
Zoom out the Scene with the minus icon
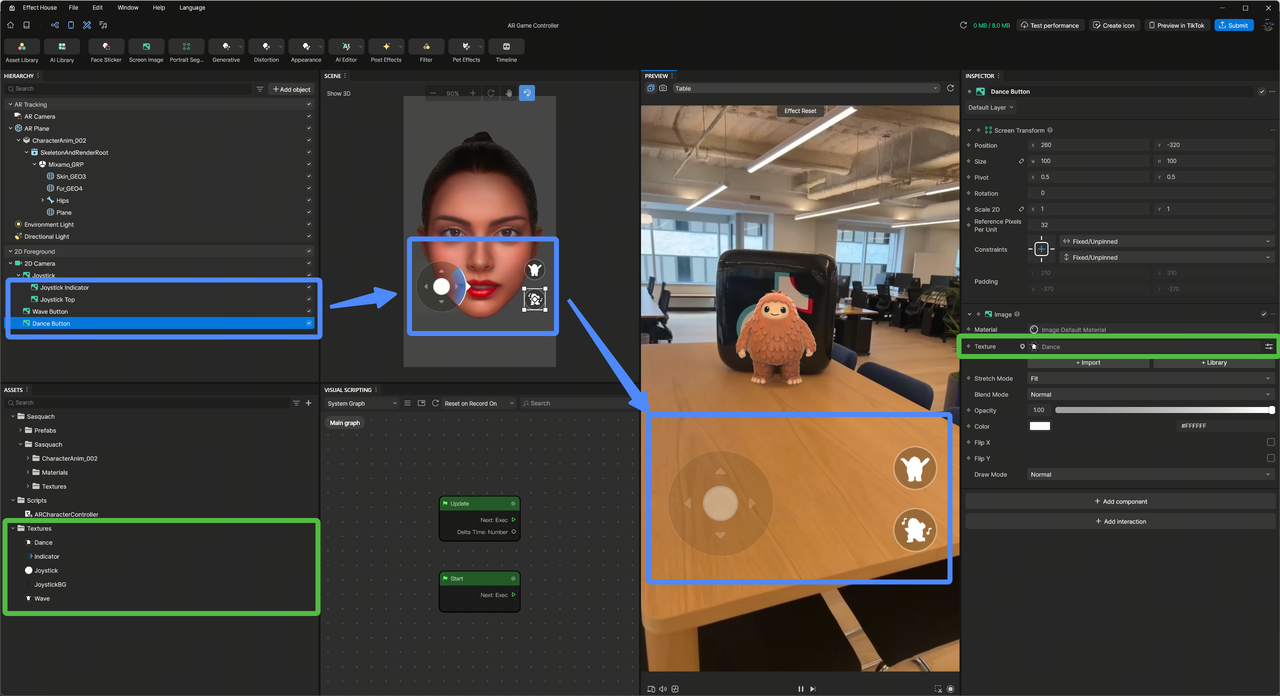click(433, 93)
